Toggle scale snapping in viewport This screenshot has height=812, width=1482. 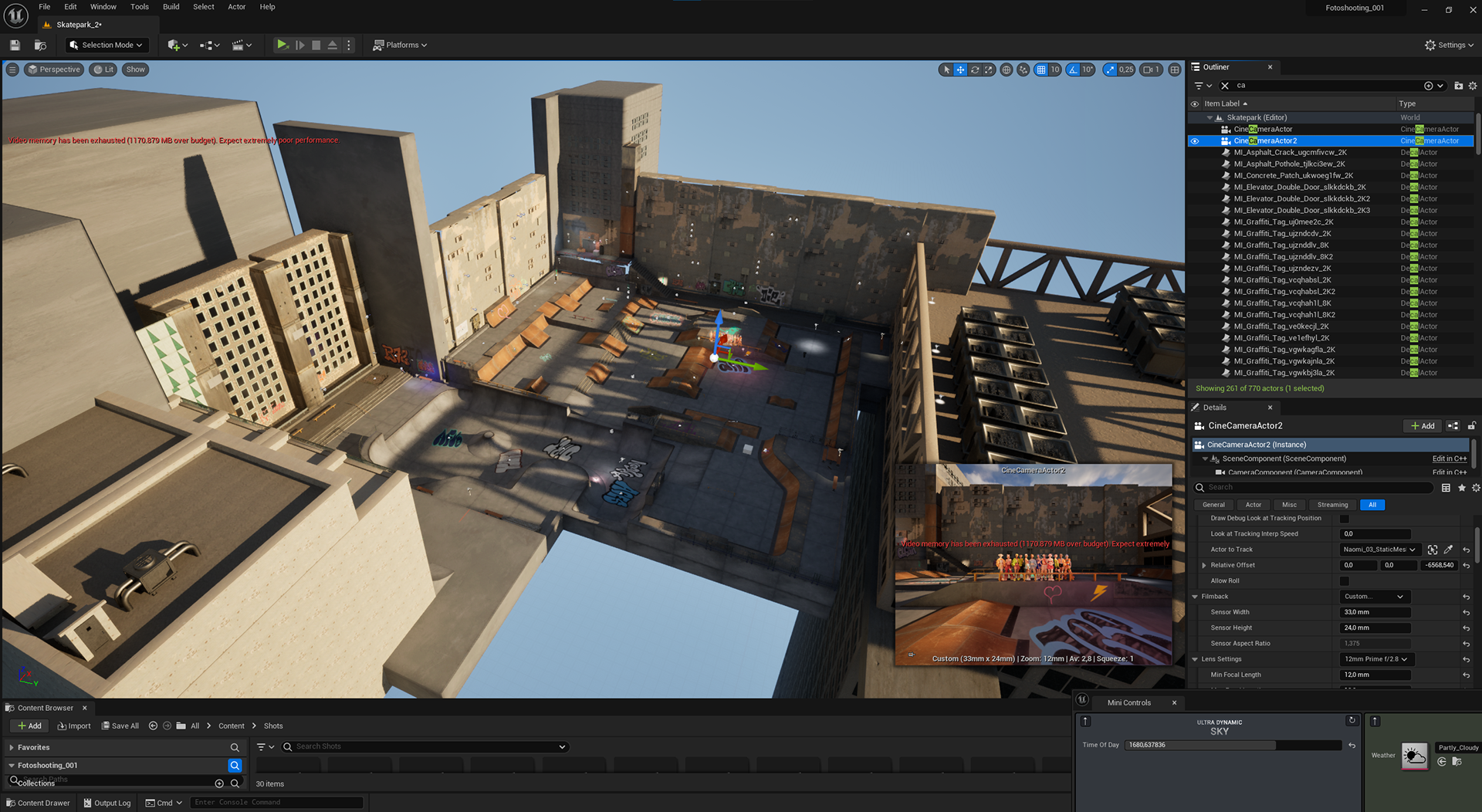1110,69
